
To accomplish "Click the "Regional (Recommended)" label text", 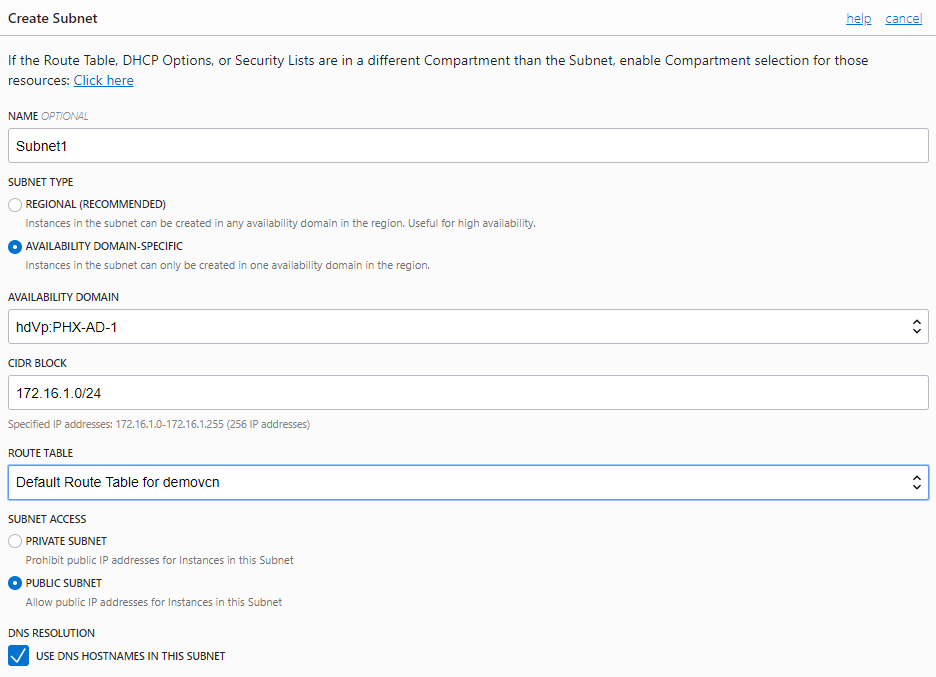I will 96,204.
